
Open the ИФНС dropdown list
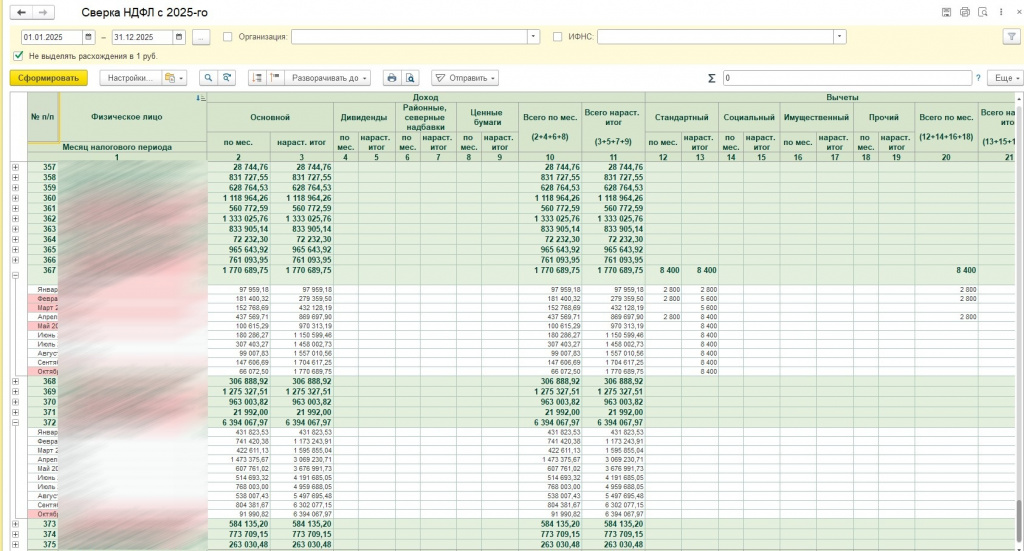[x=841, y=37]
